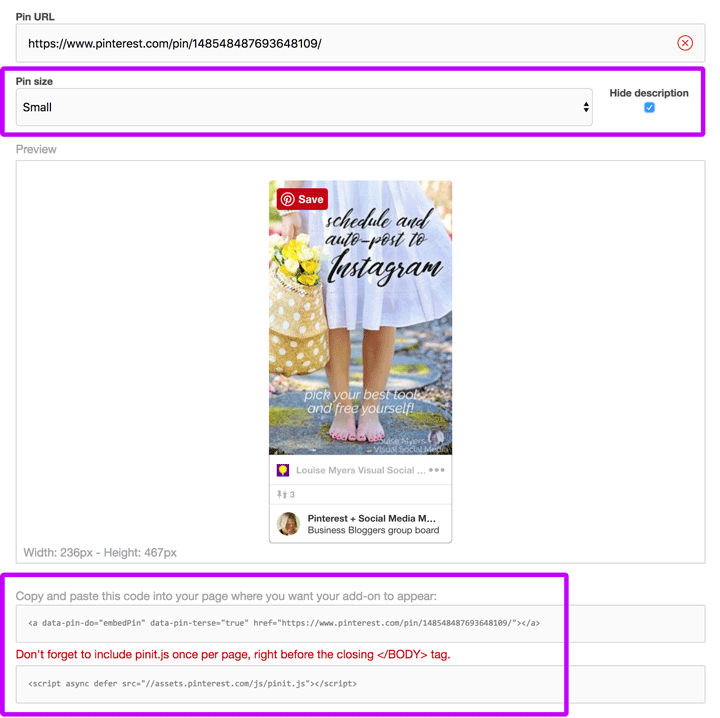This screenshot has height=718, width=720.
Task: Click the purple Louise Myers source icon
Action: click(x=283, y=470)
